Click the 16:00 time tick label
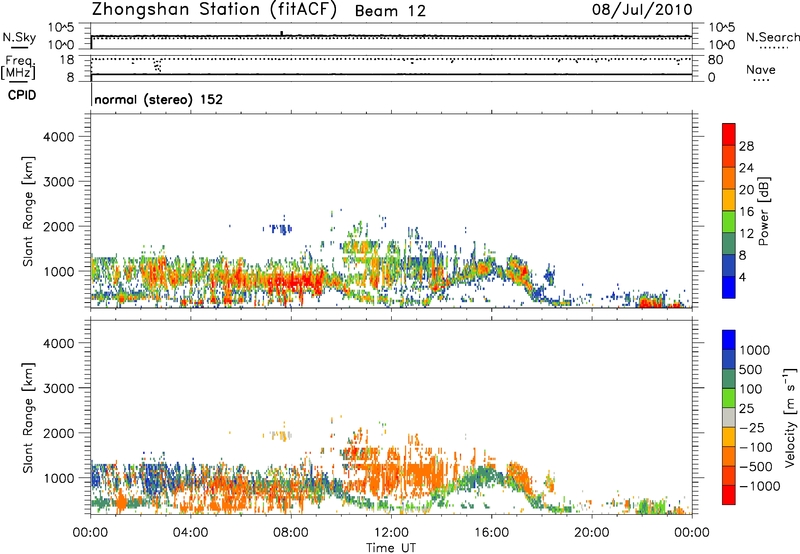This screenshot has height=554, width=800. (x=491, y=533)
